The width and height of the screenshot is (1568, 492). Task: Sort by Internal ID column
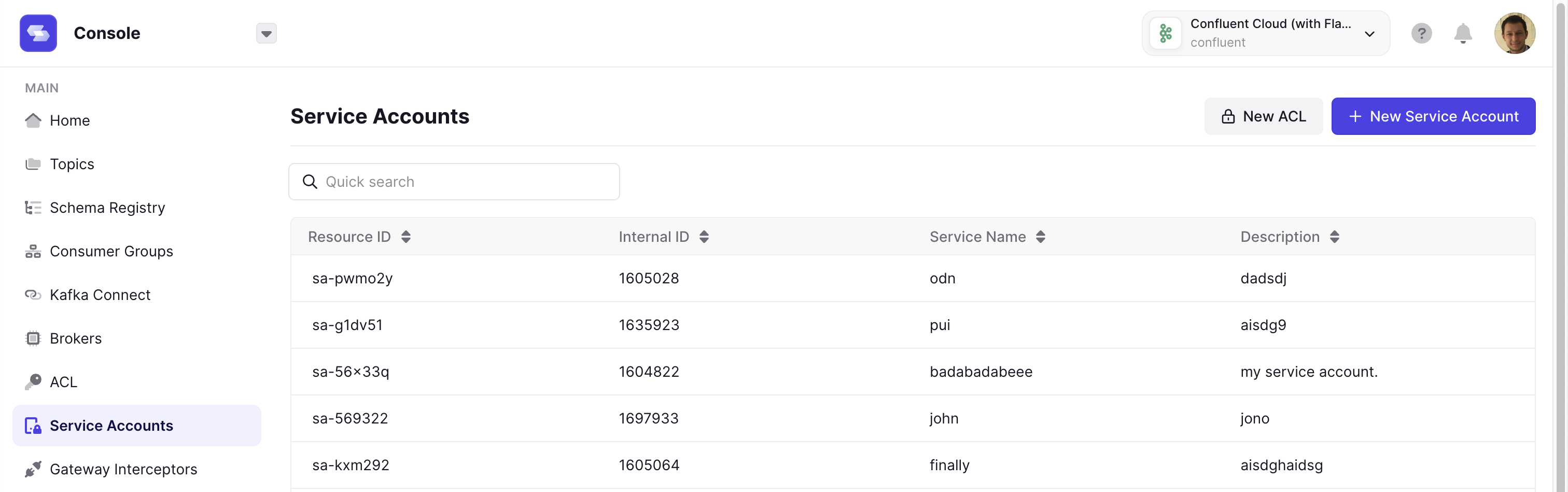(x=704, y=237)
